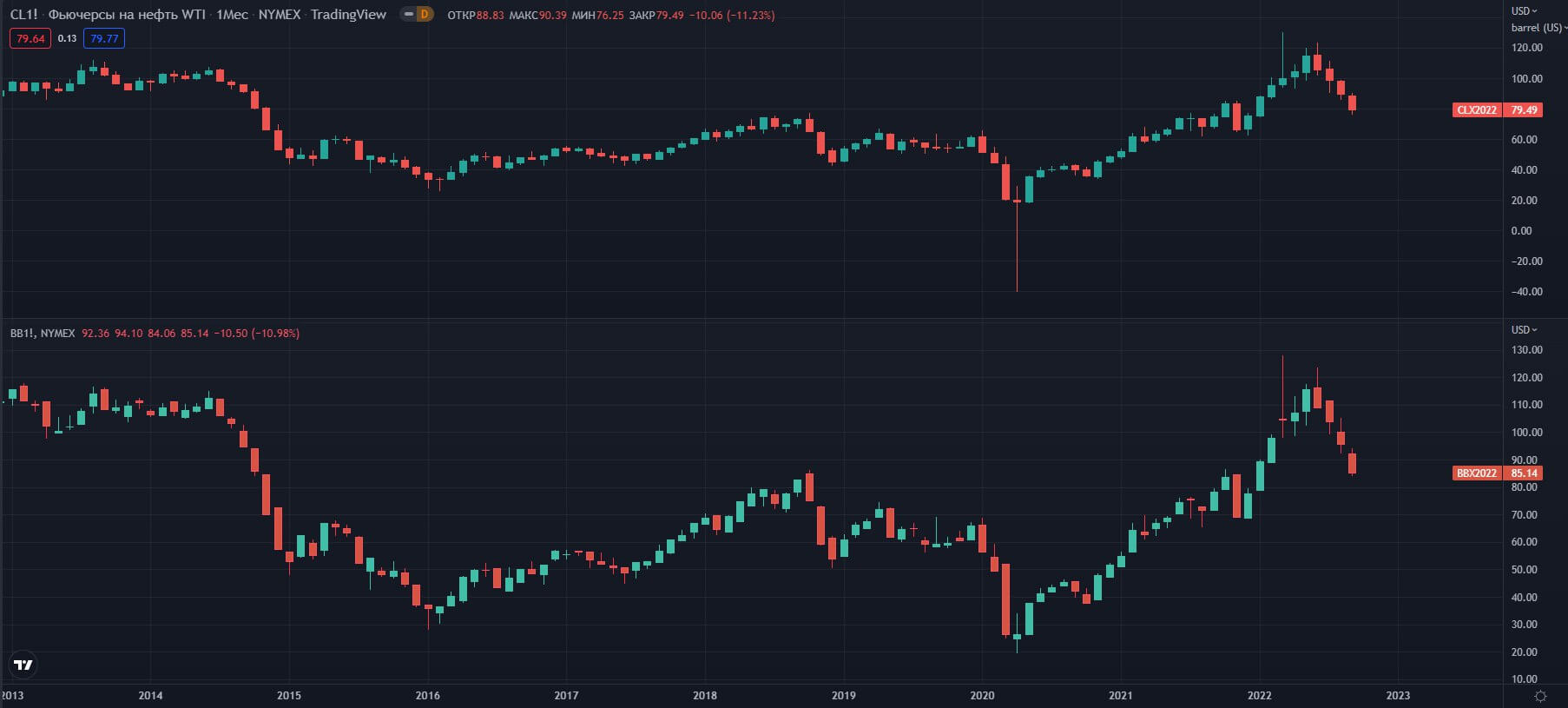Click the 2023 label on time axis
This screenshot has width=1568, height=708.
1398,695
